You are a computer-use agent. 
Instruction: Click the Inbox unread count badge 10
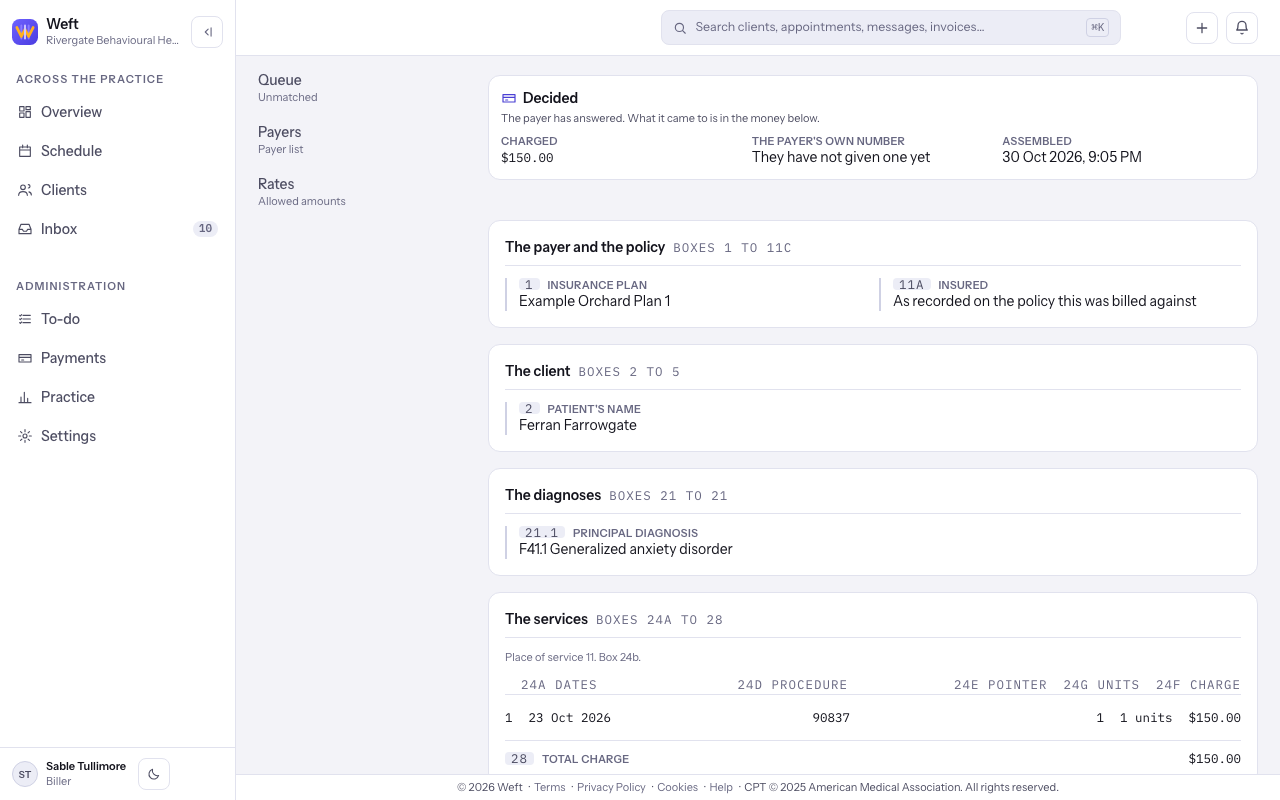click(x=205, y=229)
